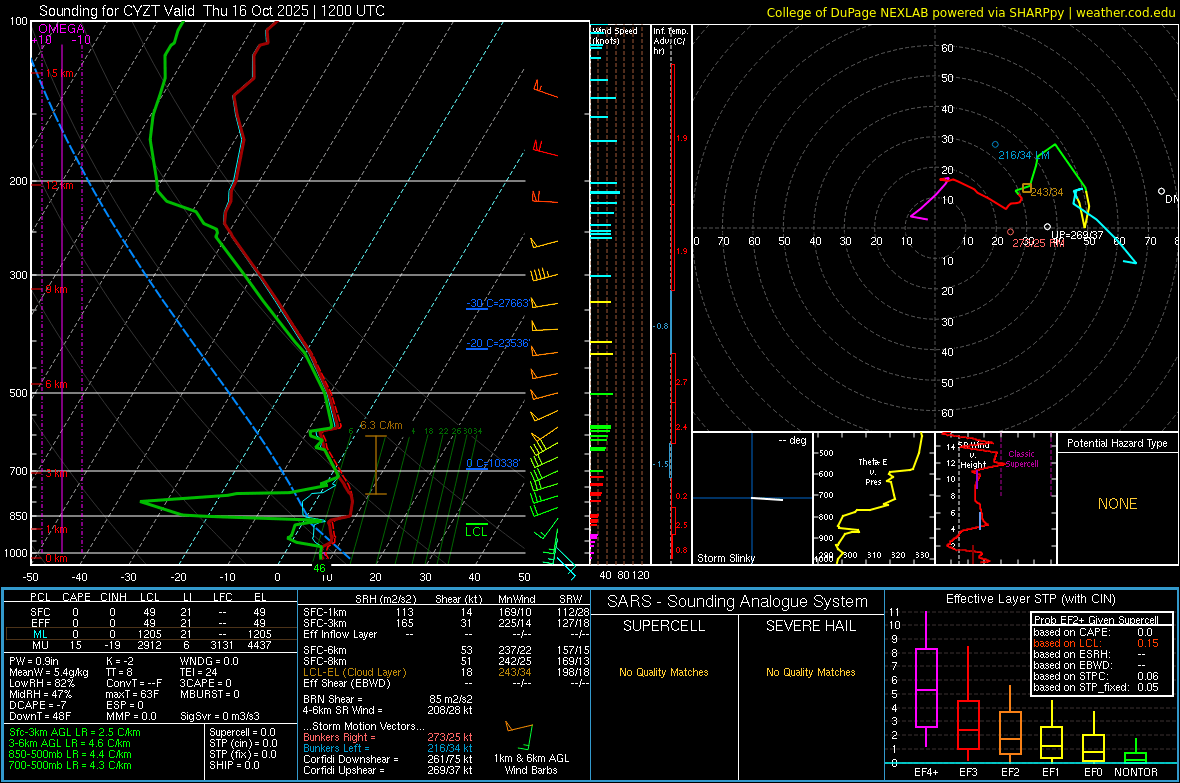The height and width of the screenshot is (783, 1180).
Task: Click Corfidi Downshear = 261/75 kt
Action: point(388,760)
